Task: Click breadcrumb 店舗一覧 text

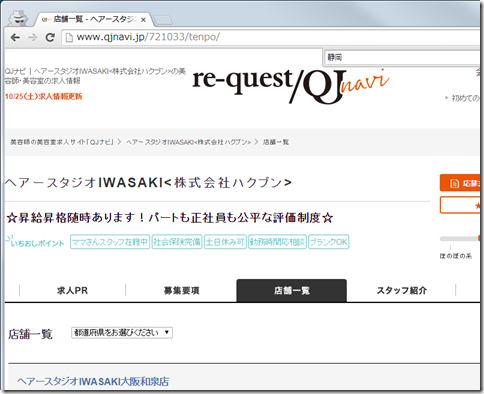Action: 276,142
